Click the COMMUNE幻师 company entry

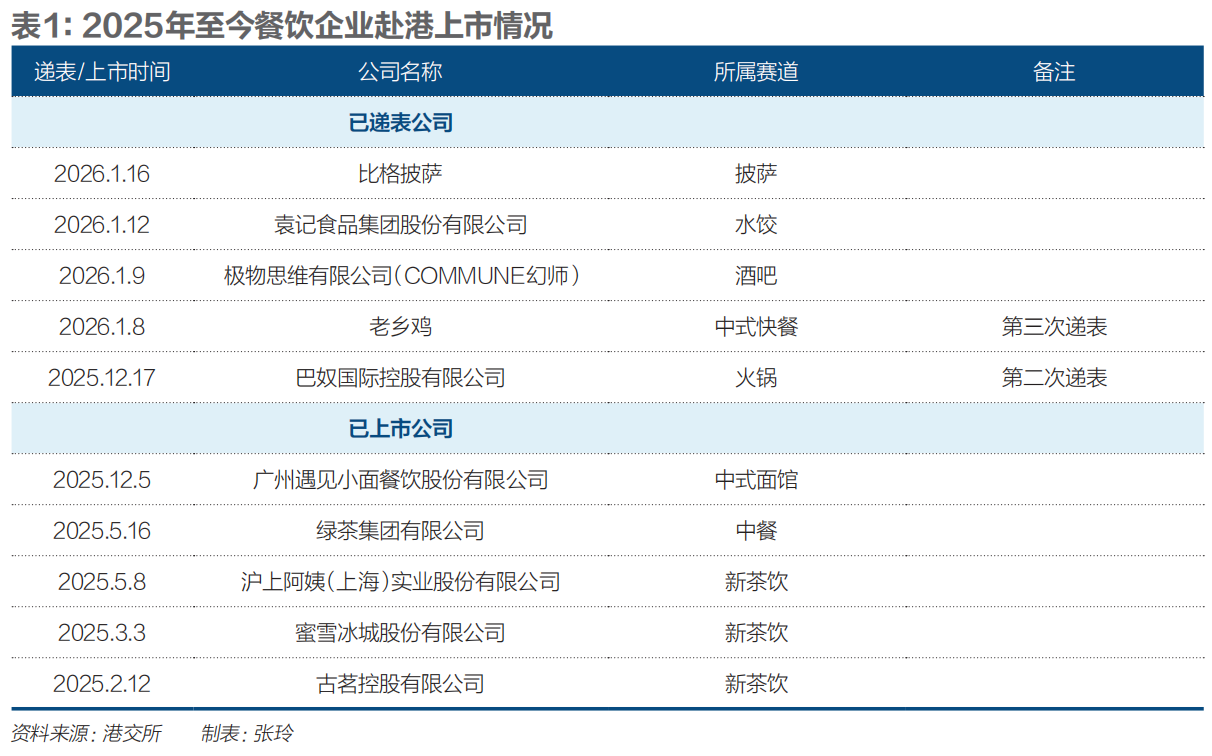click(400, 276)
